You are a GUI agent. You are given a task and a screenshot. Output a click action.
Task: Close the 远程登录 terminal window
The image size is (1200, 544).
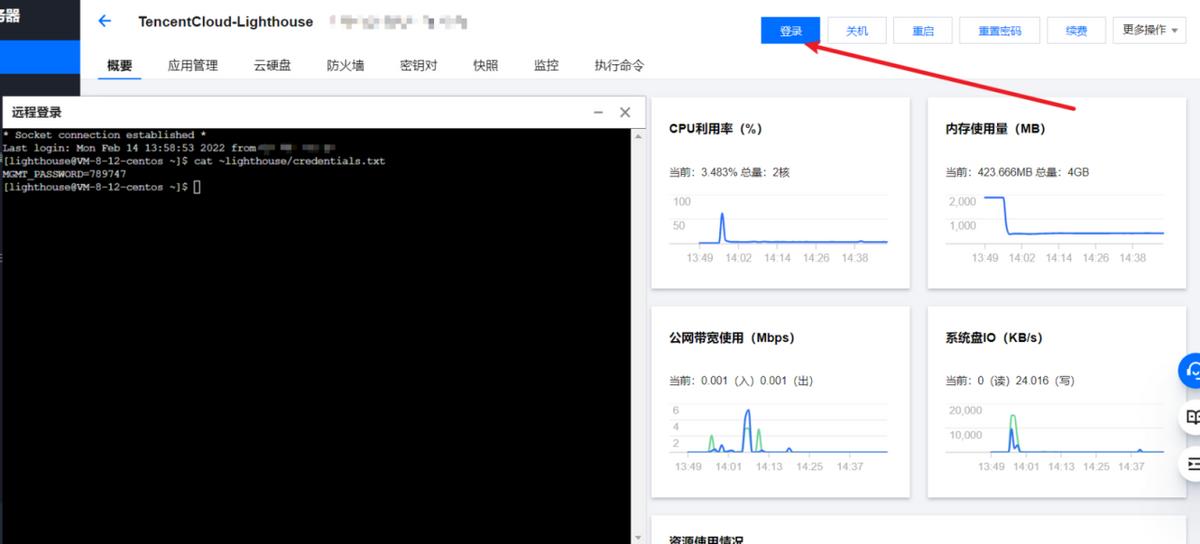click(625, 113)
